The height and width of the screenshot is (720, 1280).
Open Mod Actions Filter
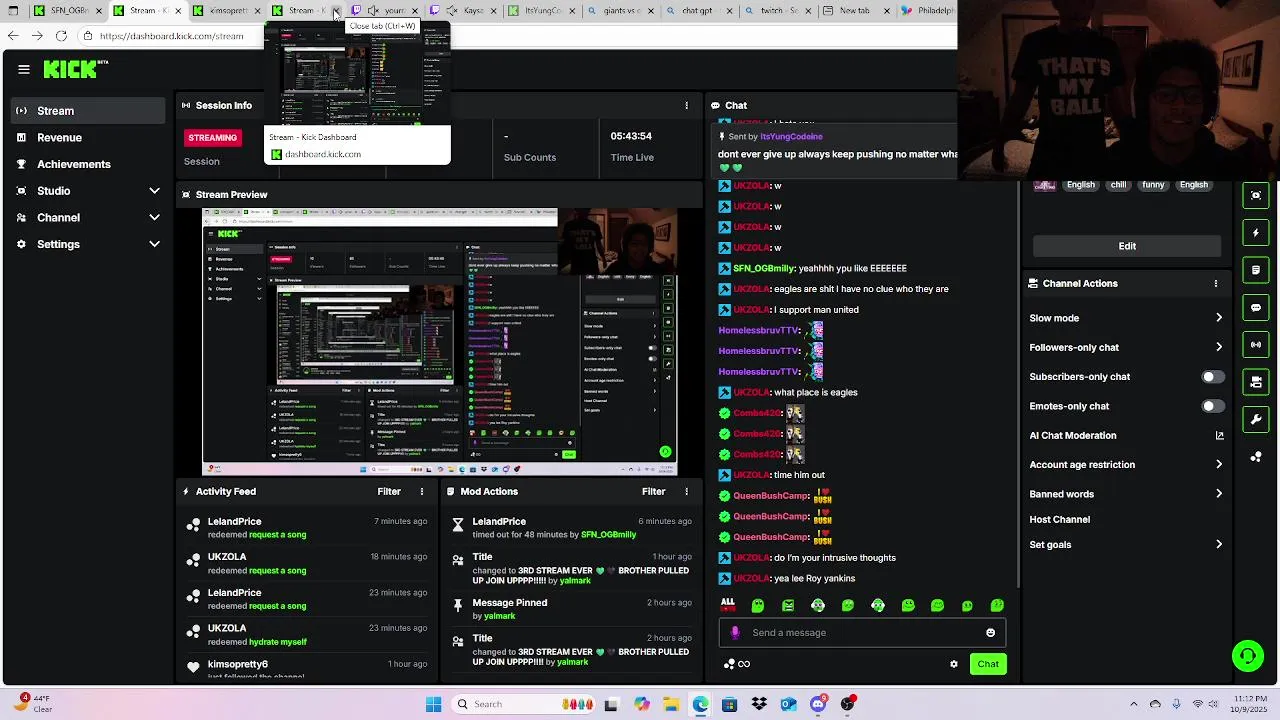pyautogui.click(x=653, y=491)
